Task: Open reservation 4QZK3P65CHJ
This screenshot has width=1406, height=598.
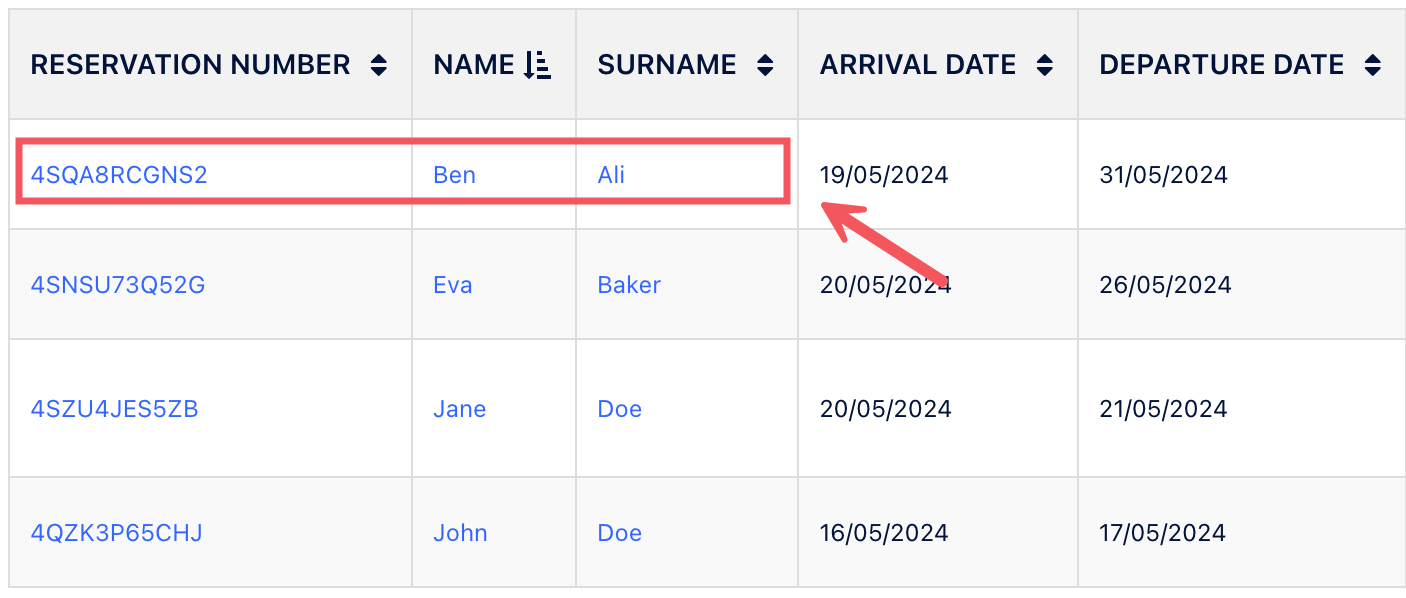Action: (117, 533)
